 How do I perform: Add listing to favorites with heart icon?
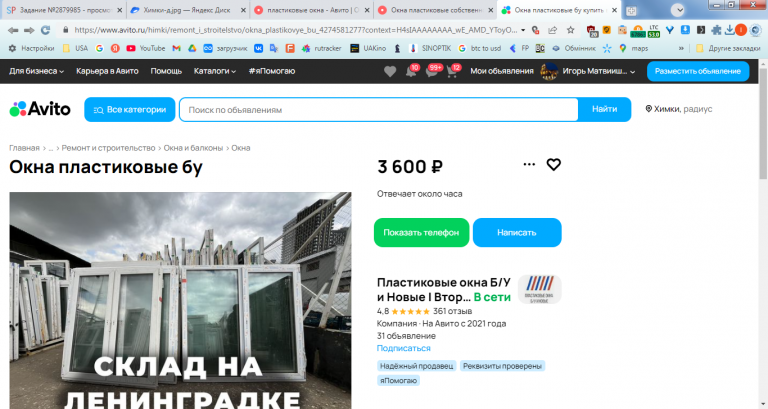[x=553, y=165]
